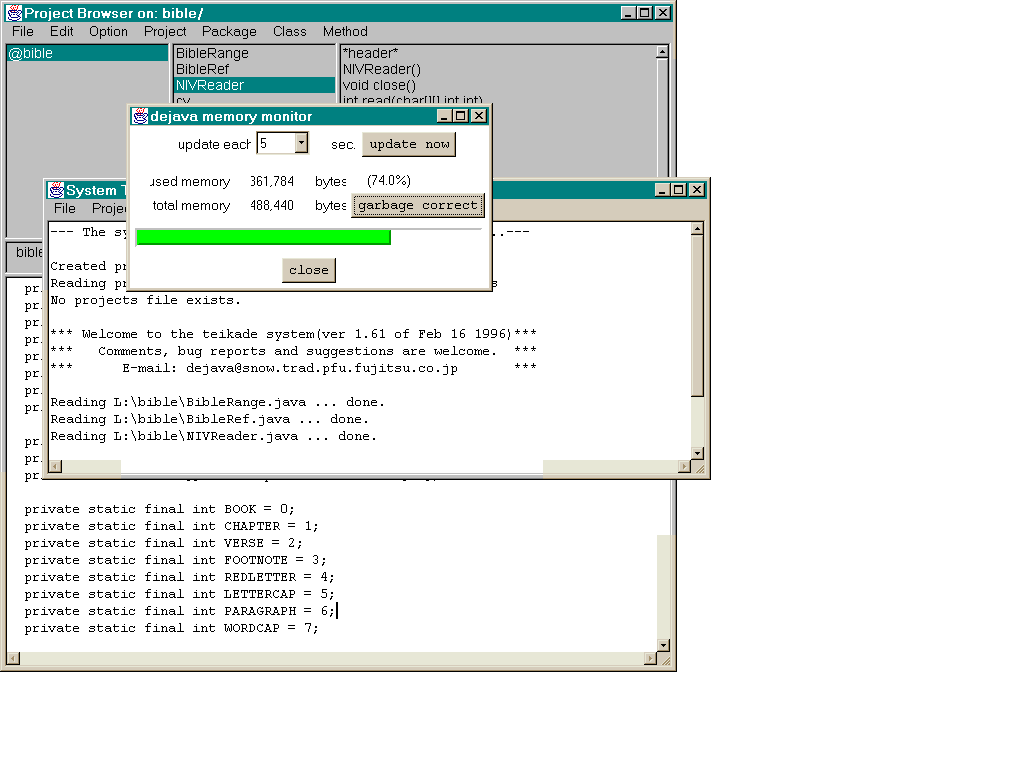Open the update interval seconds dropdown

pyautogui.click(x=301, y=143)
